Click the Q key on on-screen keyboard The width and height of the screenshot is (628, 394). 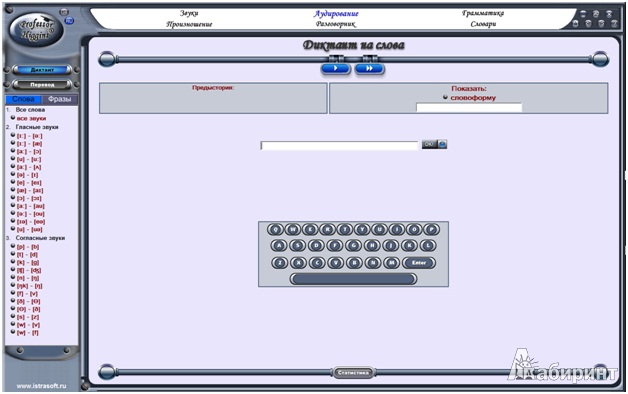point(275,230)
